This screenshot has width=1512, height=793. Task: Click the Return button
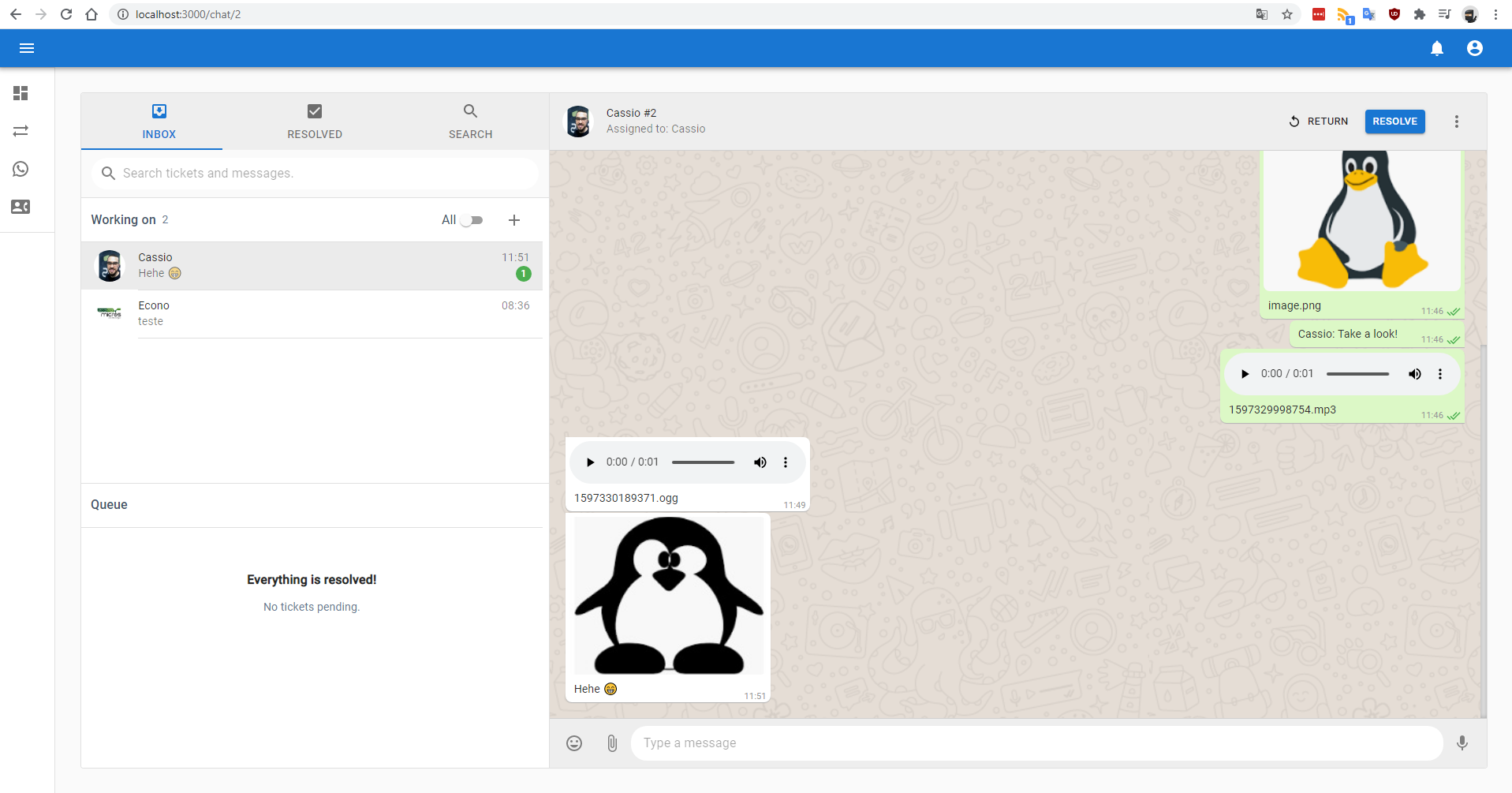pos(1318,122)
